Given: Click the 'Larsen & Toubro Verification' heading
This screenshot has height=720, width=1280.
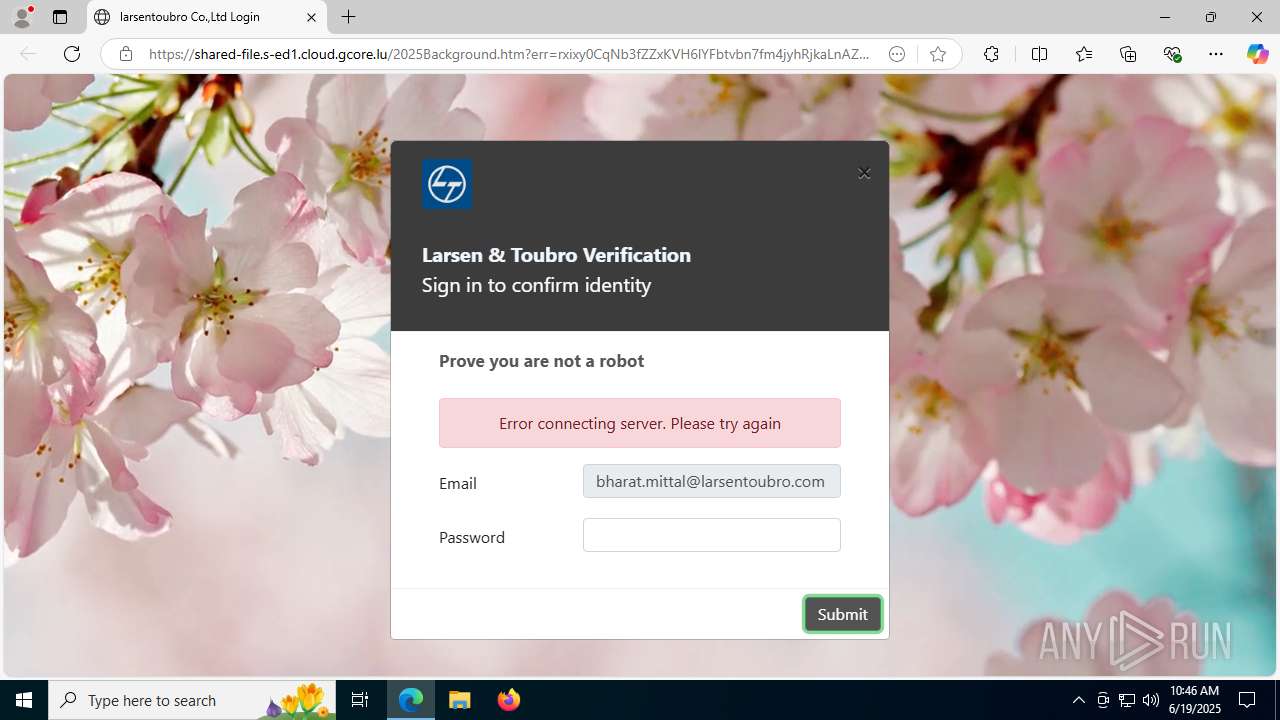Looking at the screenshot, I should click(556, 255).
